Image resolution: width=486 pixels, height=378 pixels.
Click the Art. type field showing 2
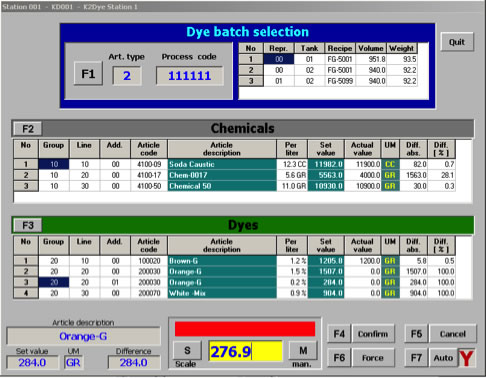[127, 76]
